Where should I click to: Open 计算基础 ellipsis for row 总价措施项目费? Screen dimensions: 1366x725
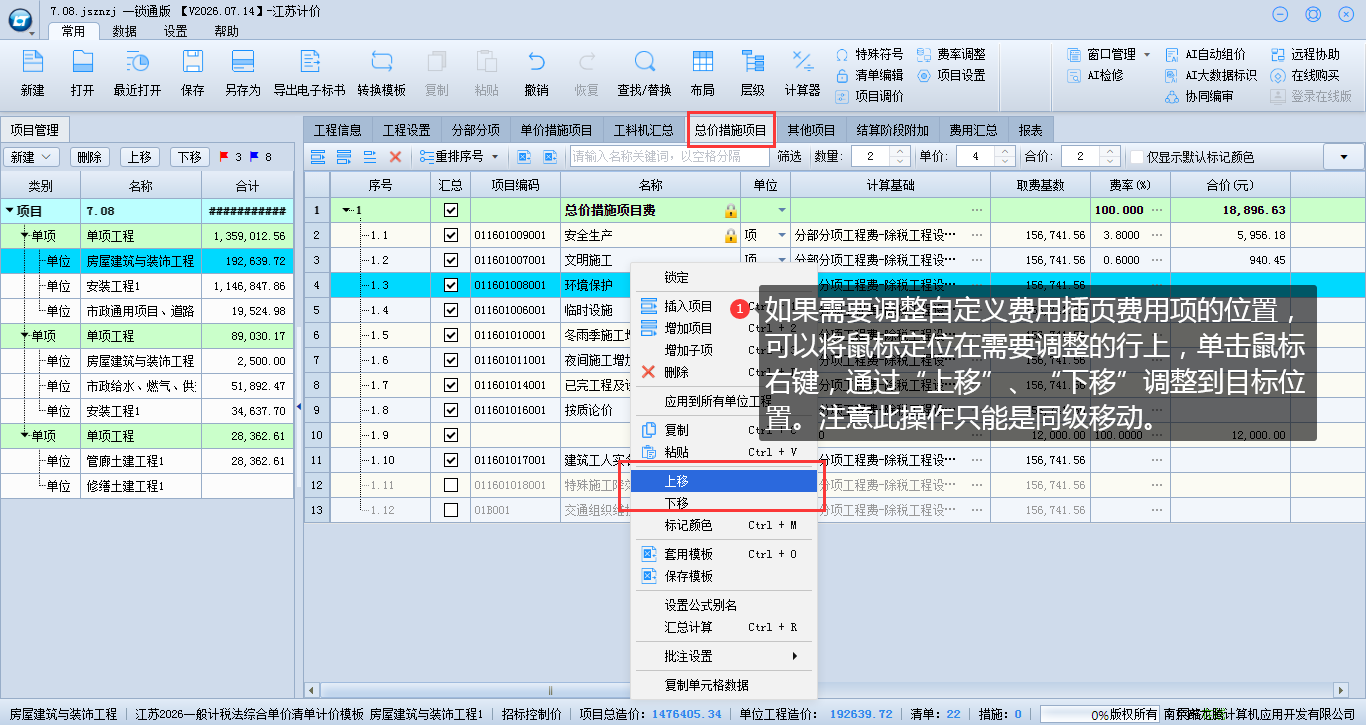click(977, 210)
